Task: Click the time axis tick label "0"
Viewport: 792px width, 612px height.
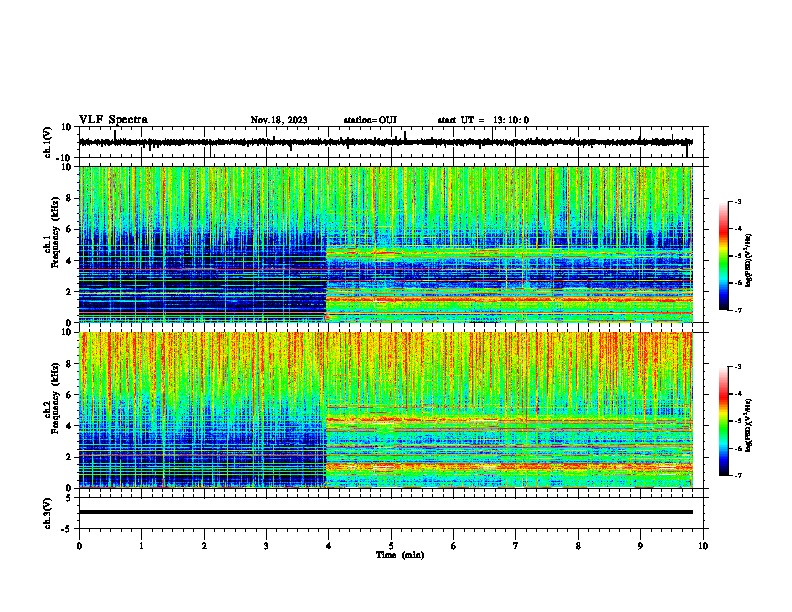Action: 79,546
